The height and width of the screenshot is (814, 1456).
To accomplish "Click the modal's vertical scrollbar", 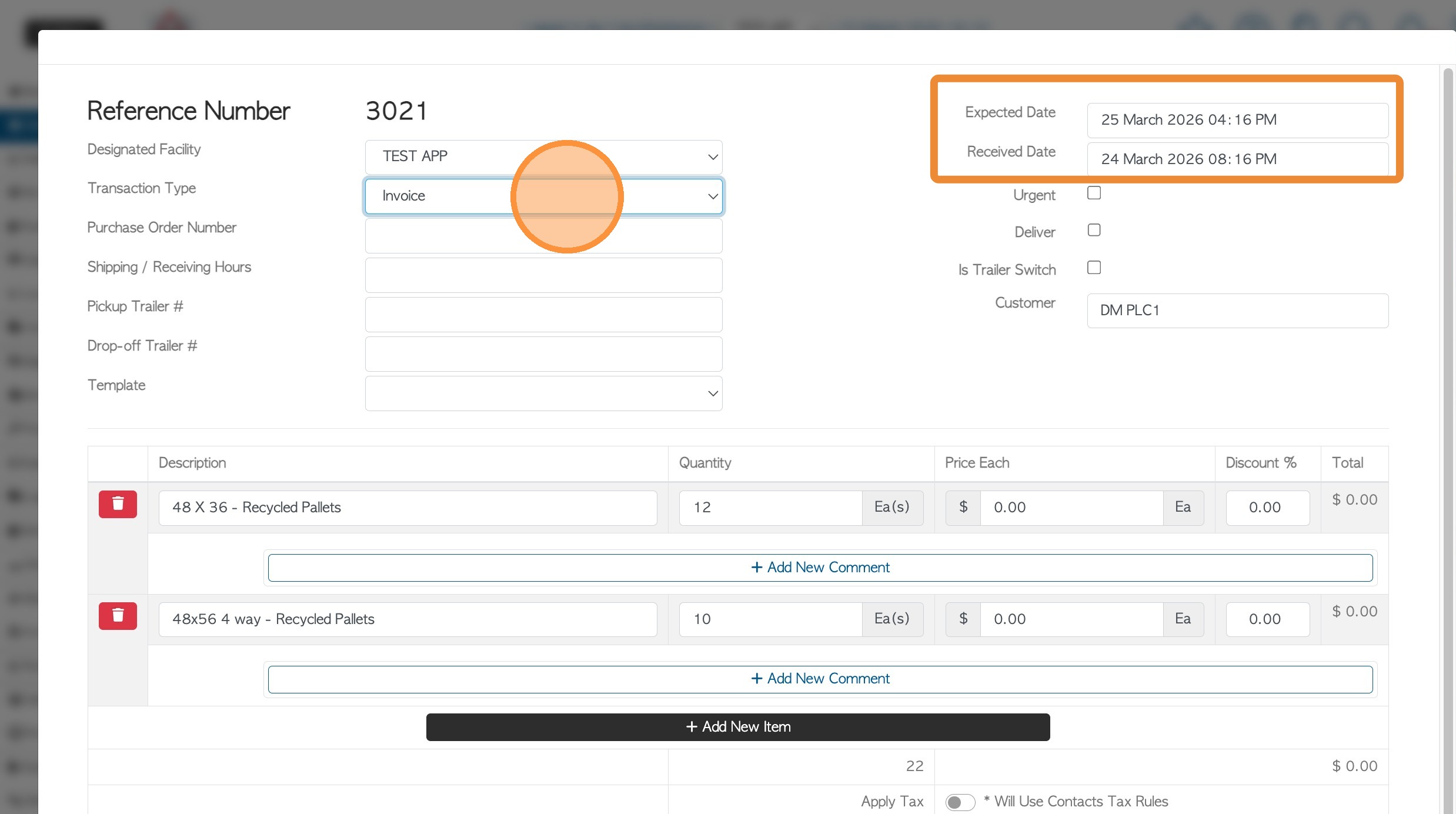I will (x=1448, y=412).
